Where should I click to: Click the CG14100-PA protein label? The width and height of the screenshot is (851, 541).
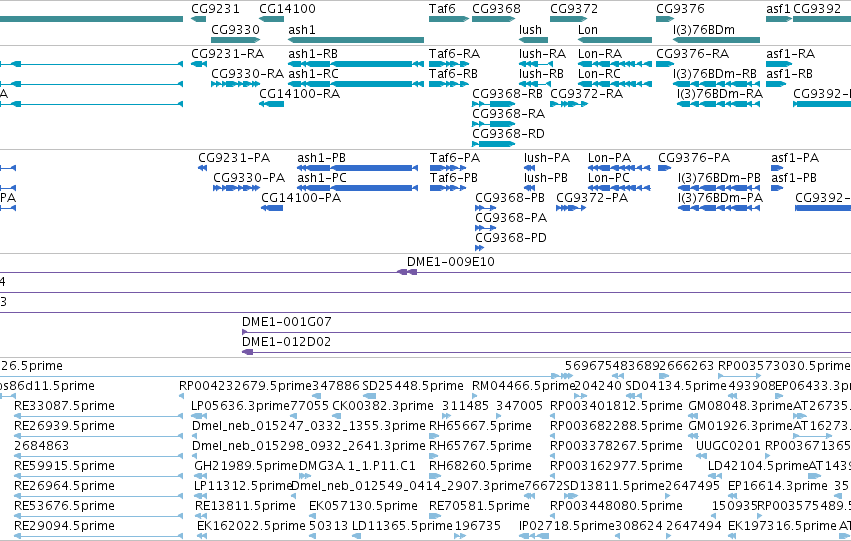[301, 198]
